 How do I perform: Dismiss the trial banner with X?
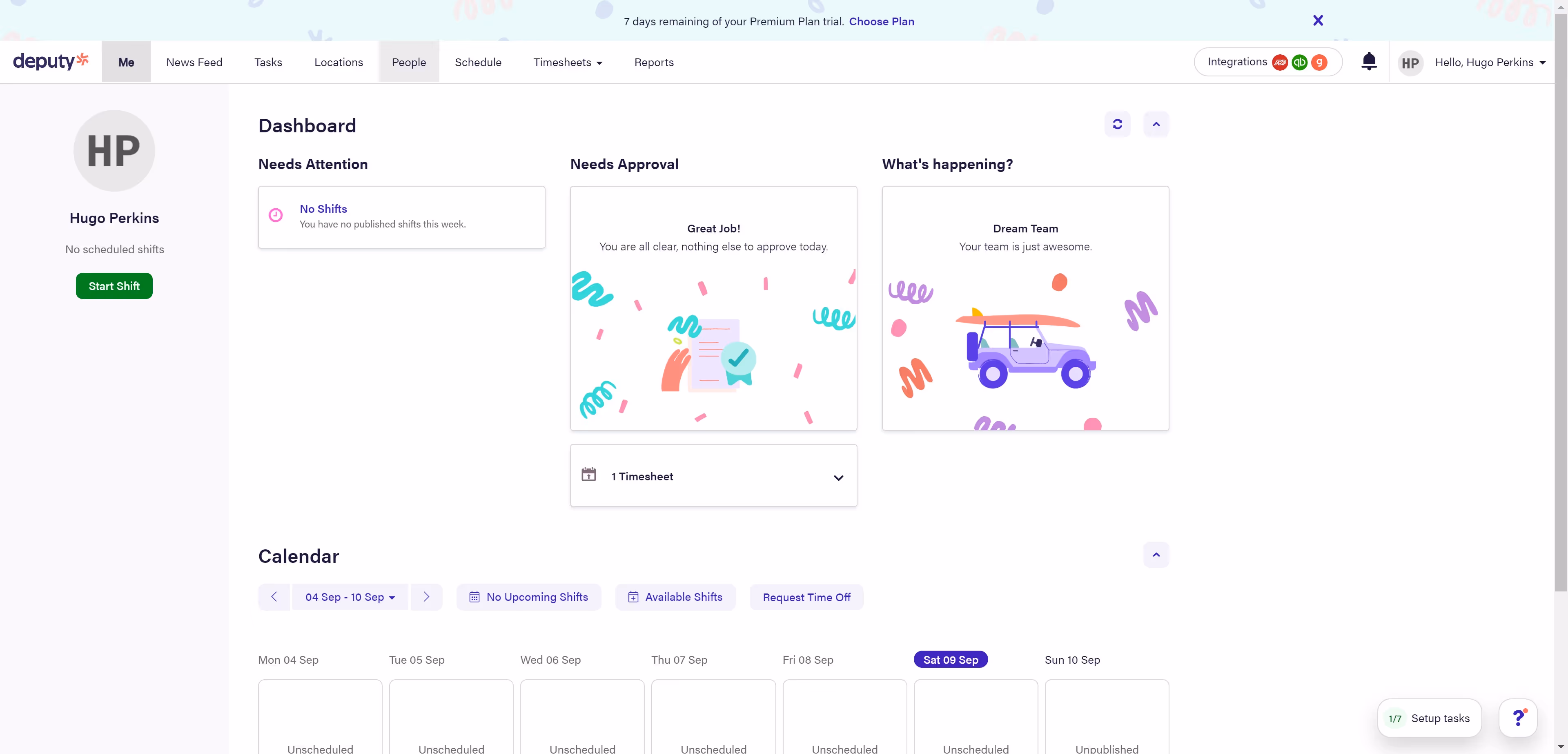click(x=1318, y=21)
